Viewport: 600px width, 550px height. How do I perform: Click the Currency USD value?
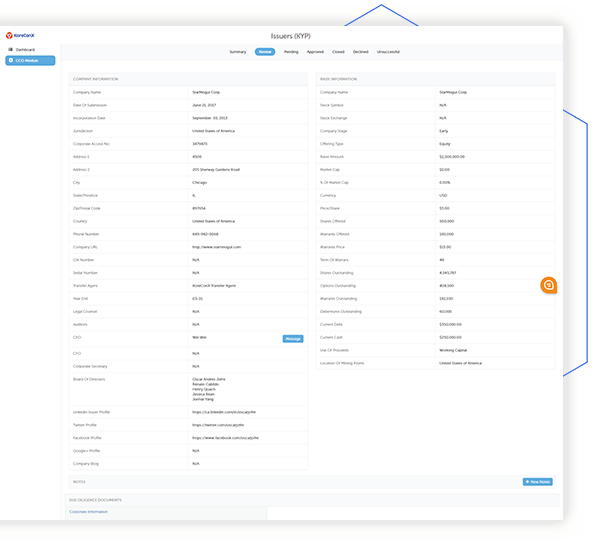443,195
